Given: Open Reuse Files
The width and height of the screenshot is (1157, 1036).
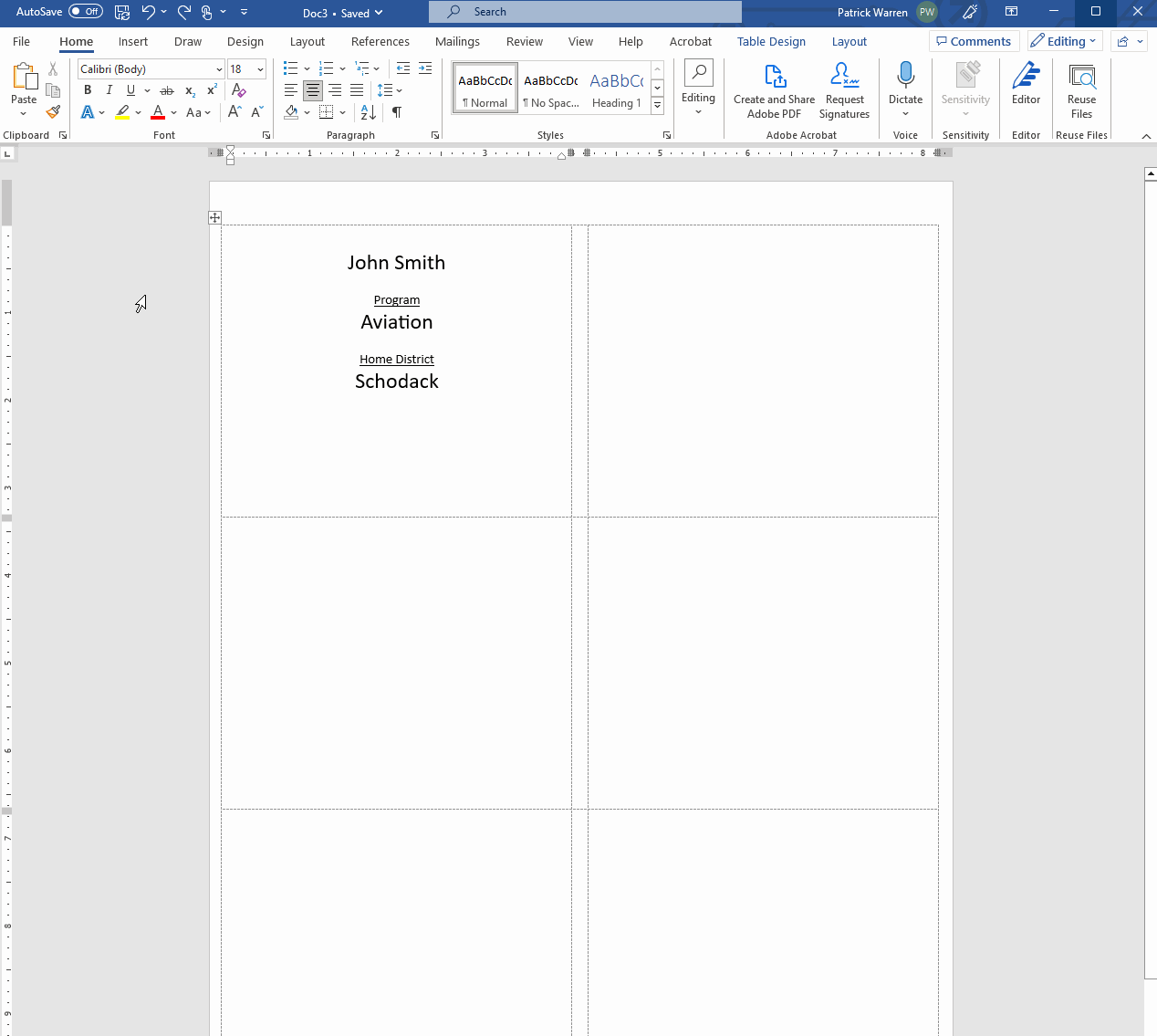Looking at the screenshot, I should coord(1081,89).
